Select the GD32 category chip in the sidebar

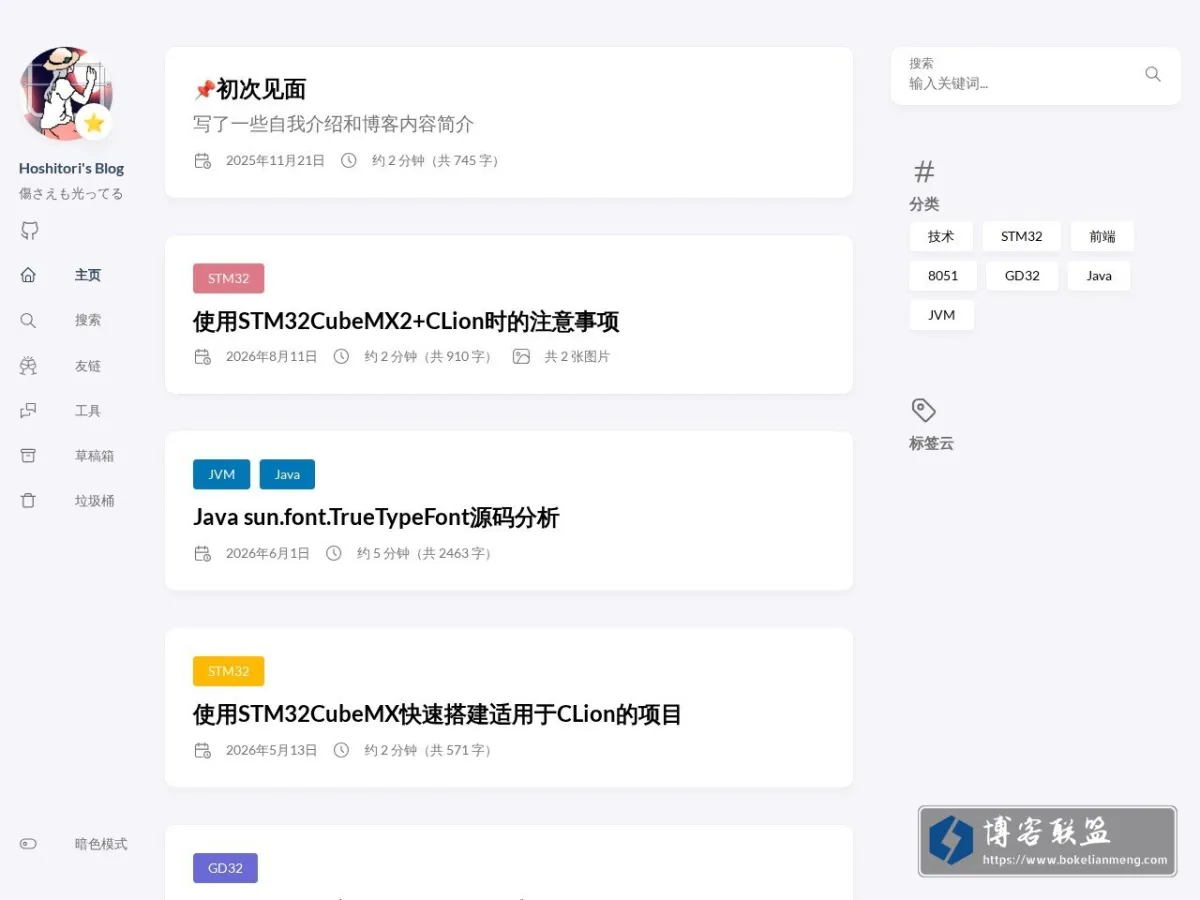[x=1022, y=276]
